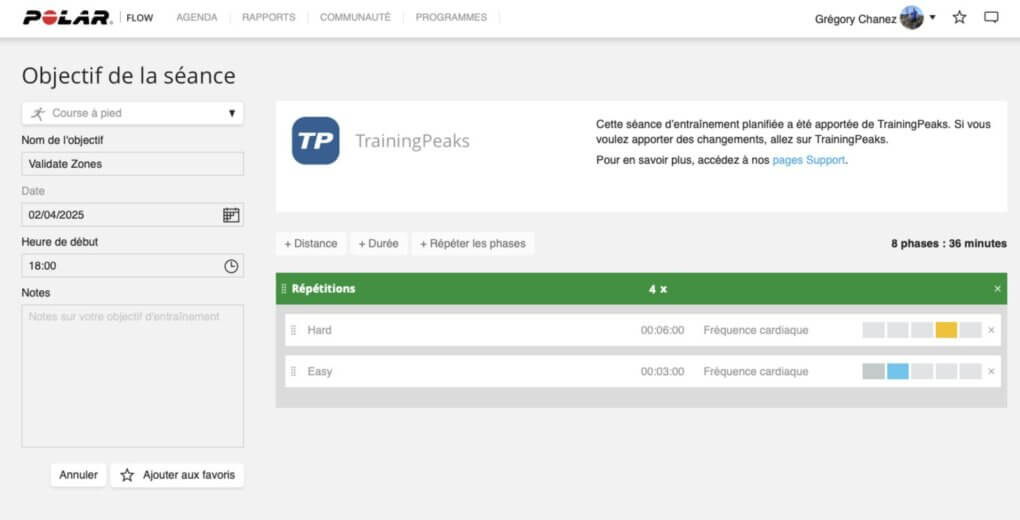This screenshot has width=1020, height=520.
Task: Open the AGENDA menu
Action: [196, 18]
